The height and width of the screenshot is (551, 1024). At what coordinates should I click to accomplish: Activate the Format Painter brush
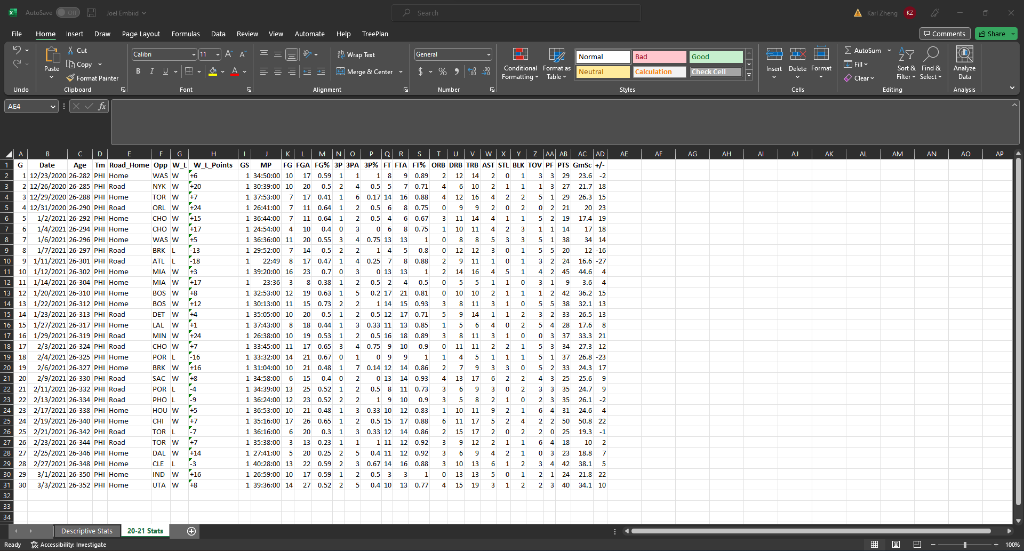click(x=71, y=78)
